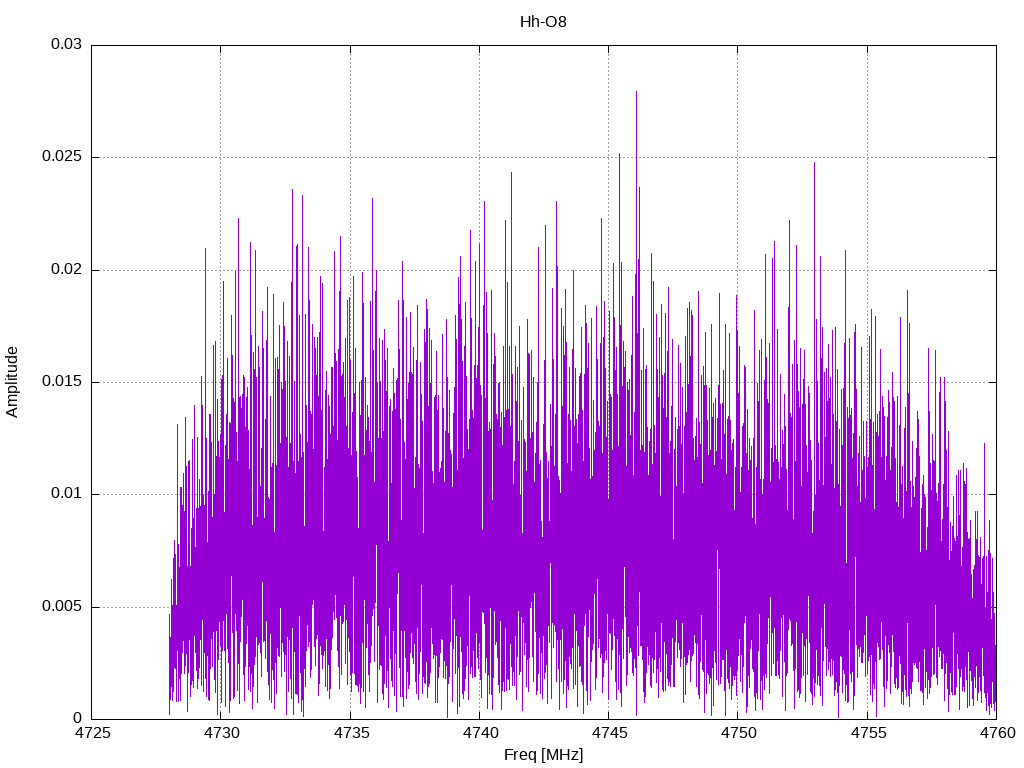This screenshot has width=1024, height=768.
Task: Click x-axis tick label 4730
Action: pos(221,733)
